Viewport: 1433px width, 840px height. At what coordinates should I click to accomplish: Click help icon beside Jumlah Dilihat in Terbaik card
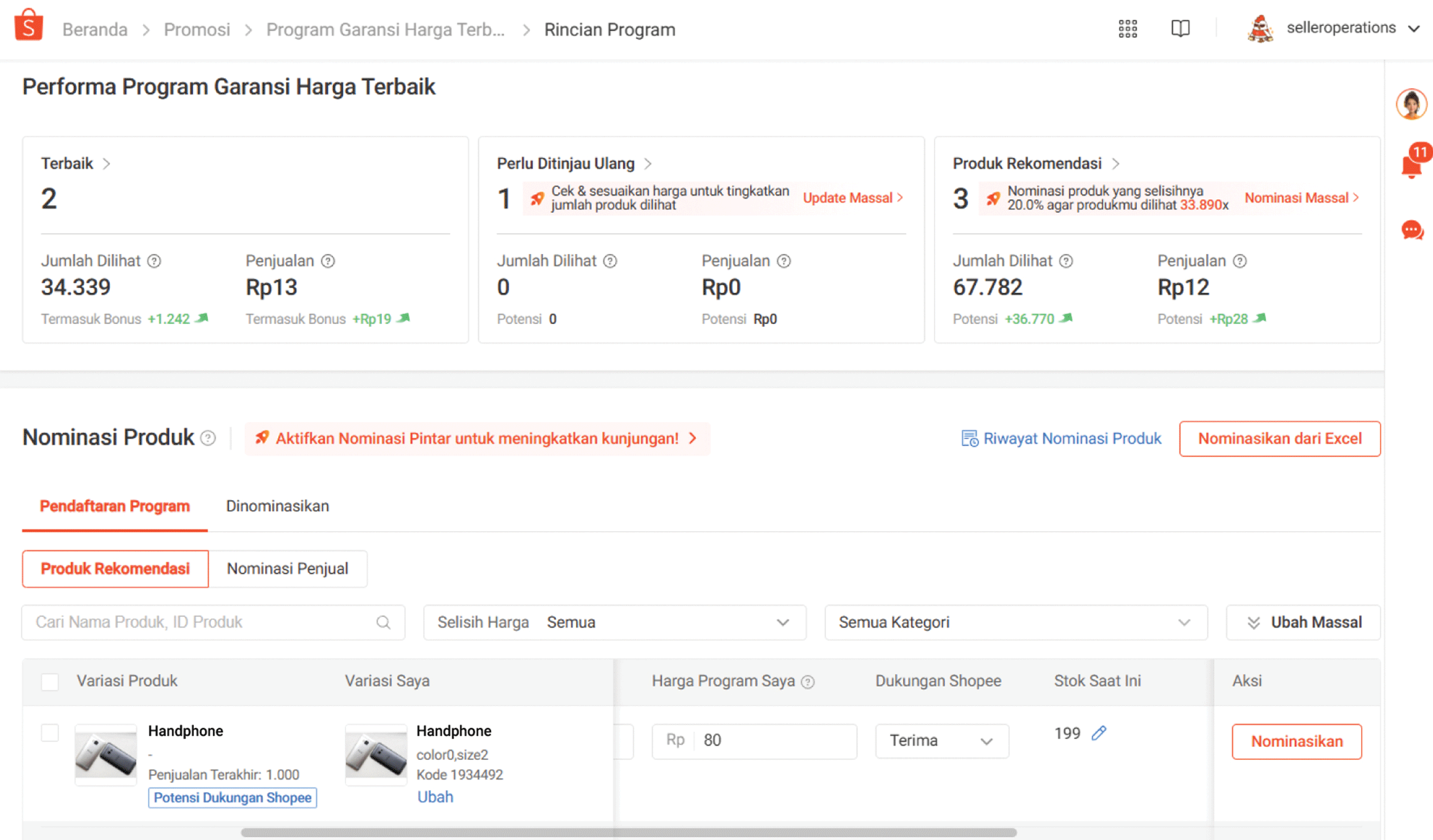pyautogui.click(x=154, y=261)
